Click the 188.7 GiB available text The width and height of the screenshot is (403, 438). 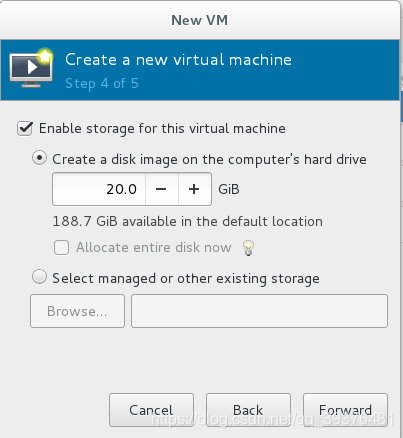pos(188,221)
